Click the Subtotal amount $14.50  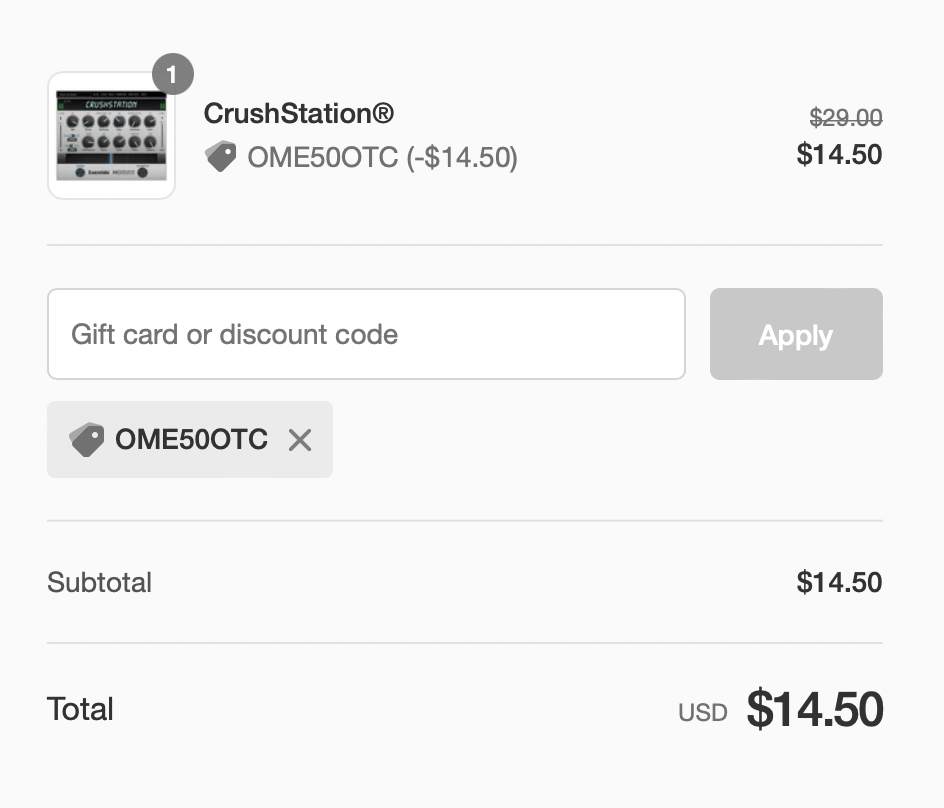839,582
